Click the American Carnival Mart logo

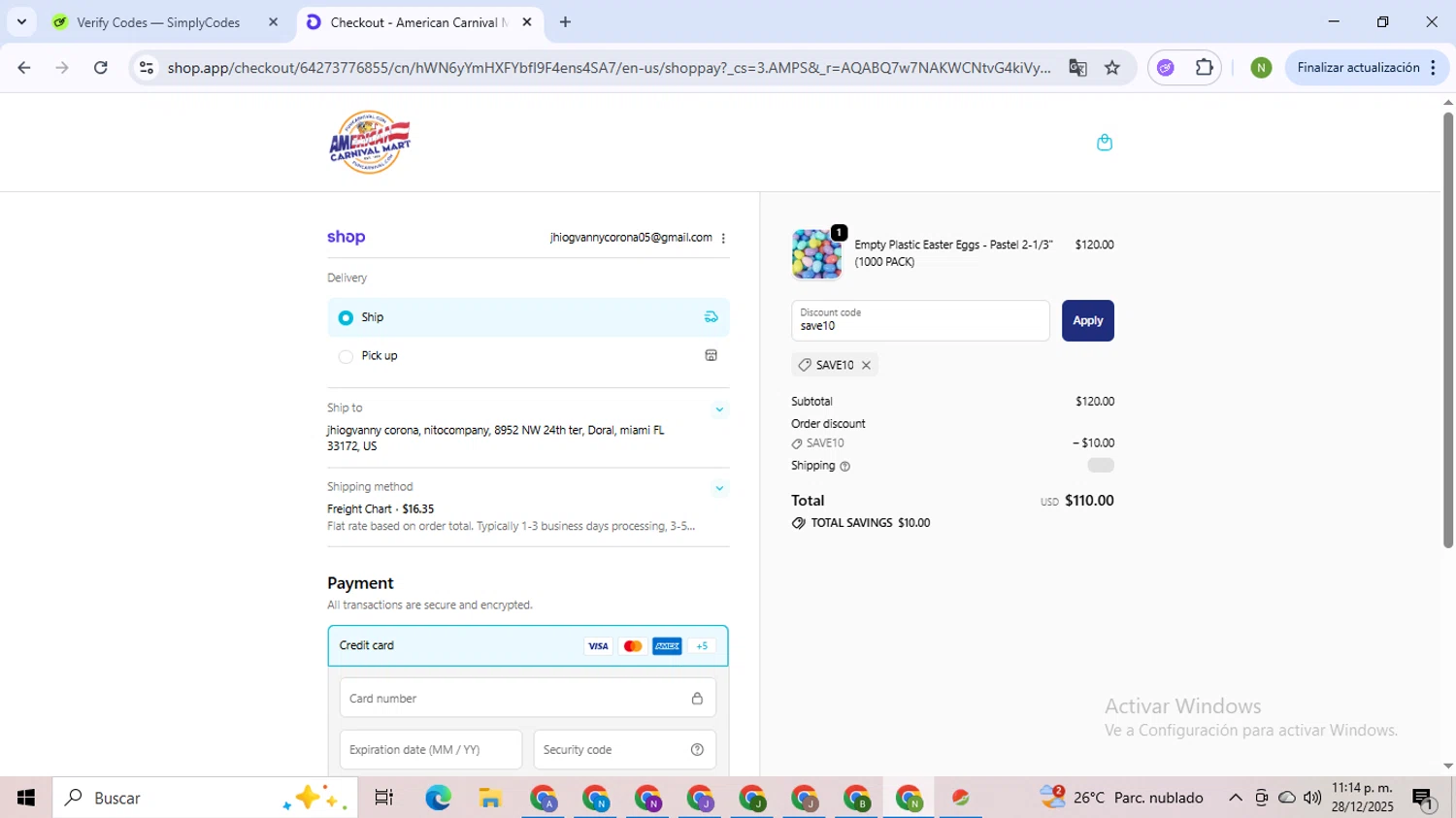[x=370, y=142]
